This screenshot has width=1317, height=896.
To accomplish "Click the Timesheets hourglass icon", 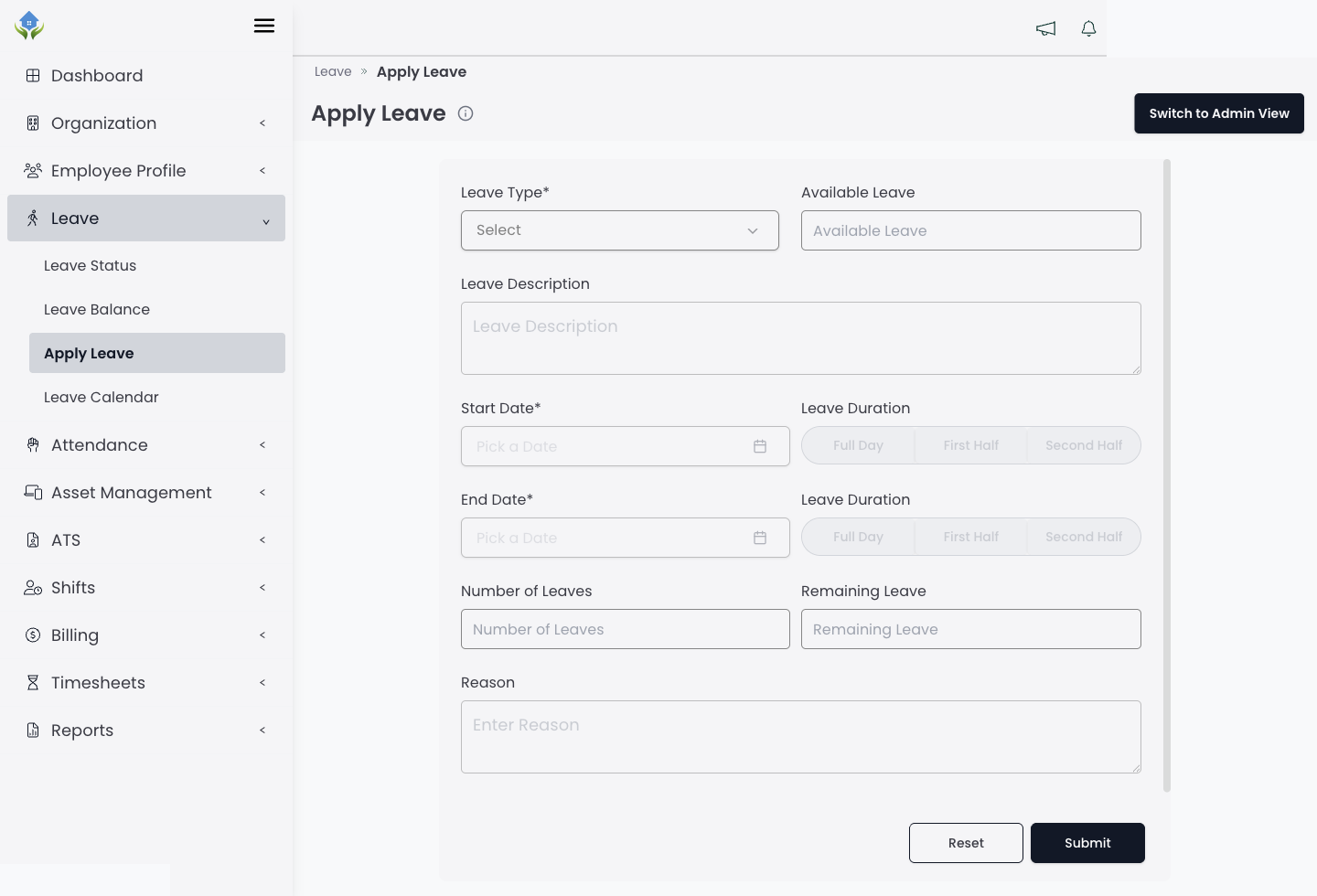I will point(33,683).
